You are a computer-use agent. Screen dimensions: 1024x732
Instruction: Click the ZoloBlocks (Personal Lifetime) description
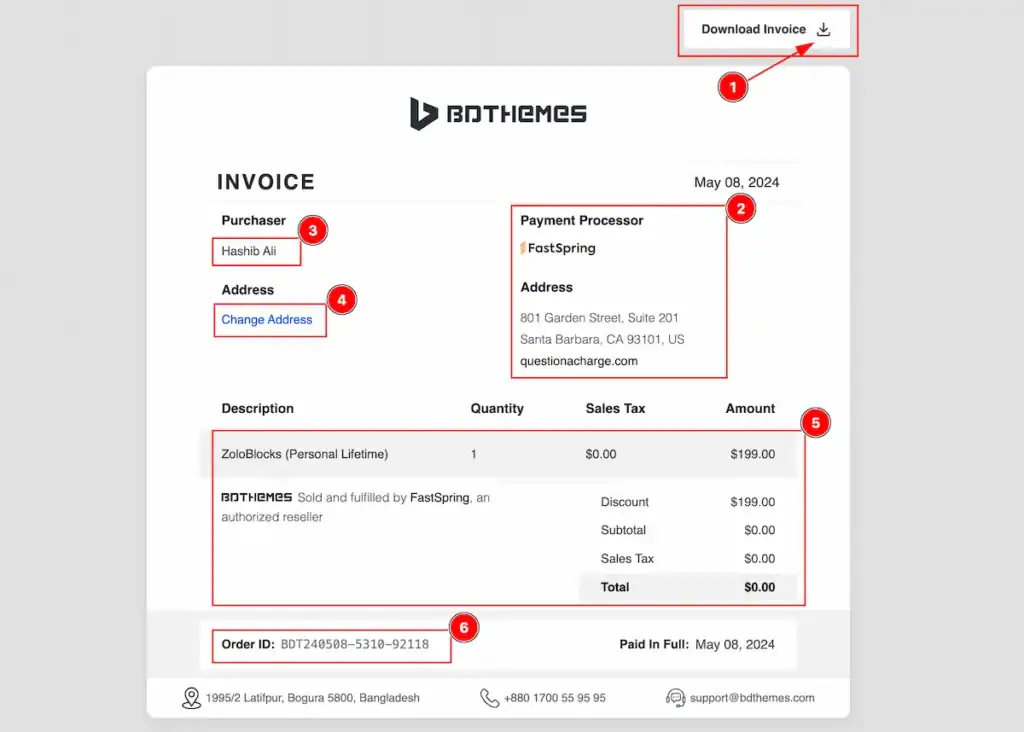click(304, 454)
